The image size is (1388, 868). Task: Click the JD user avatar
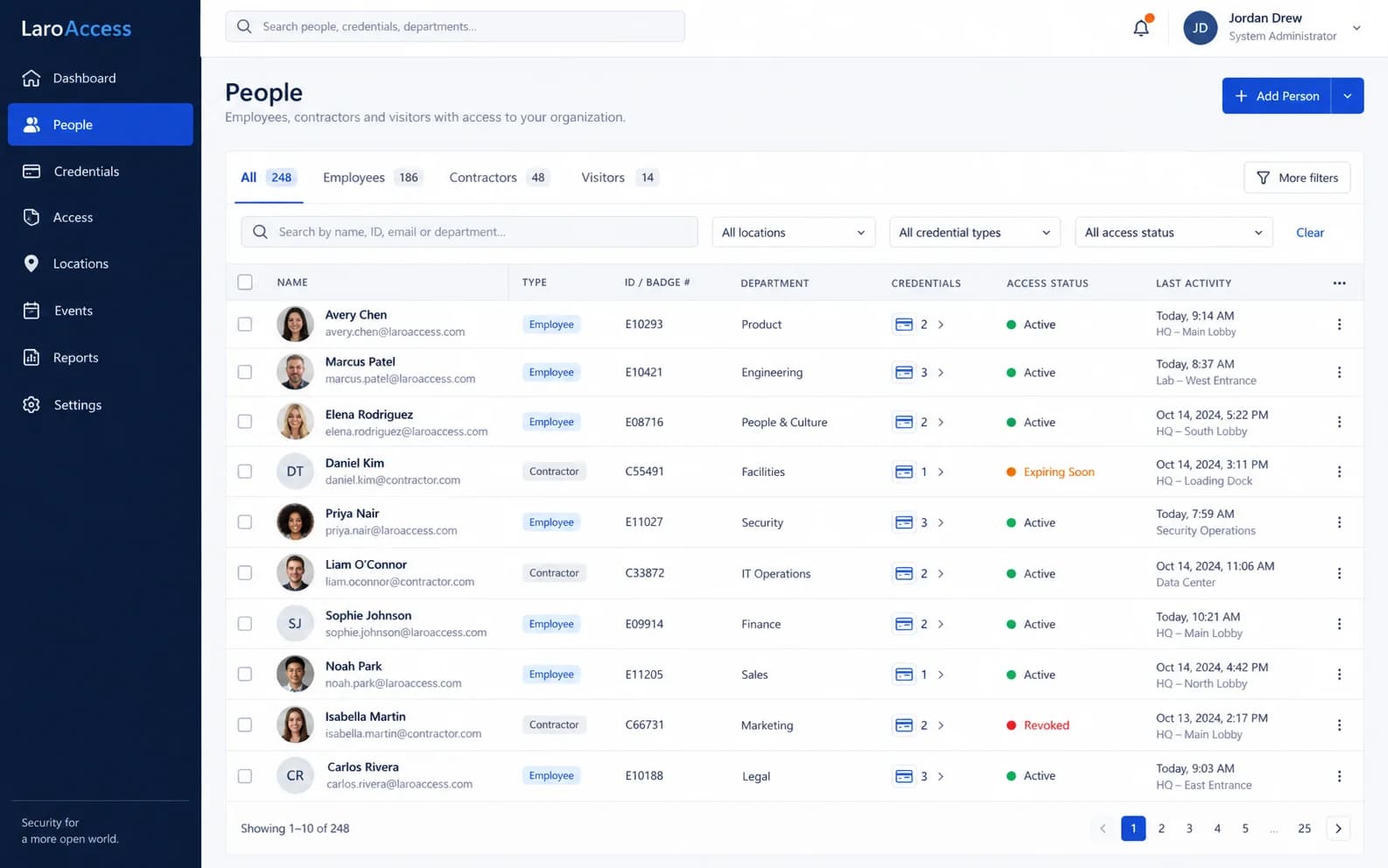click(x=1200, y=28)
